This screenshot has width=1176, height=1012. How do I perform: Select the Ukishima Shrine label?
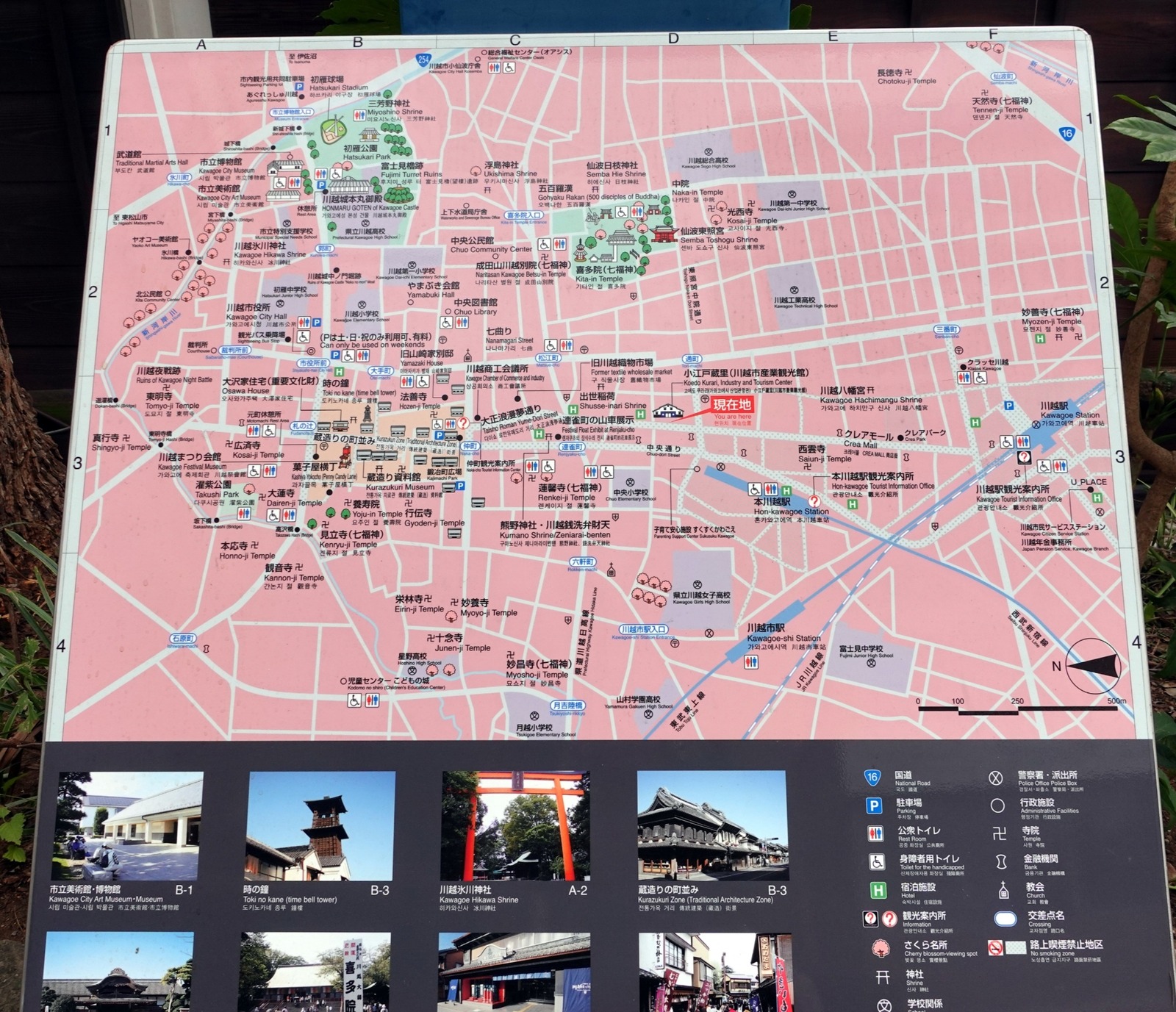(x=510, y=174)
